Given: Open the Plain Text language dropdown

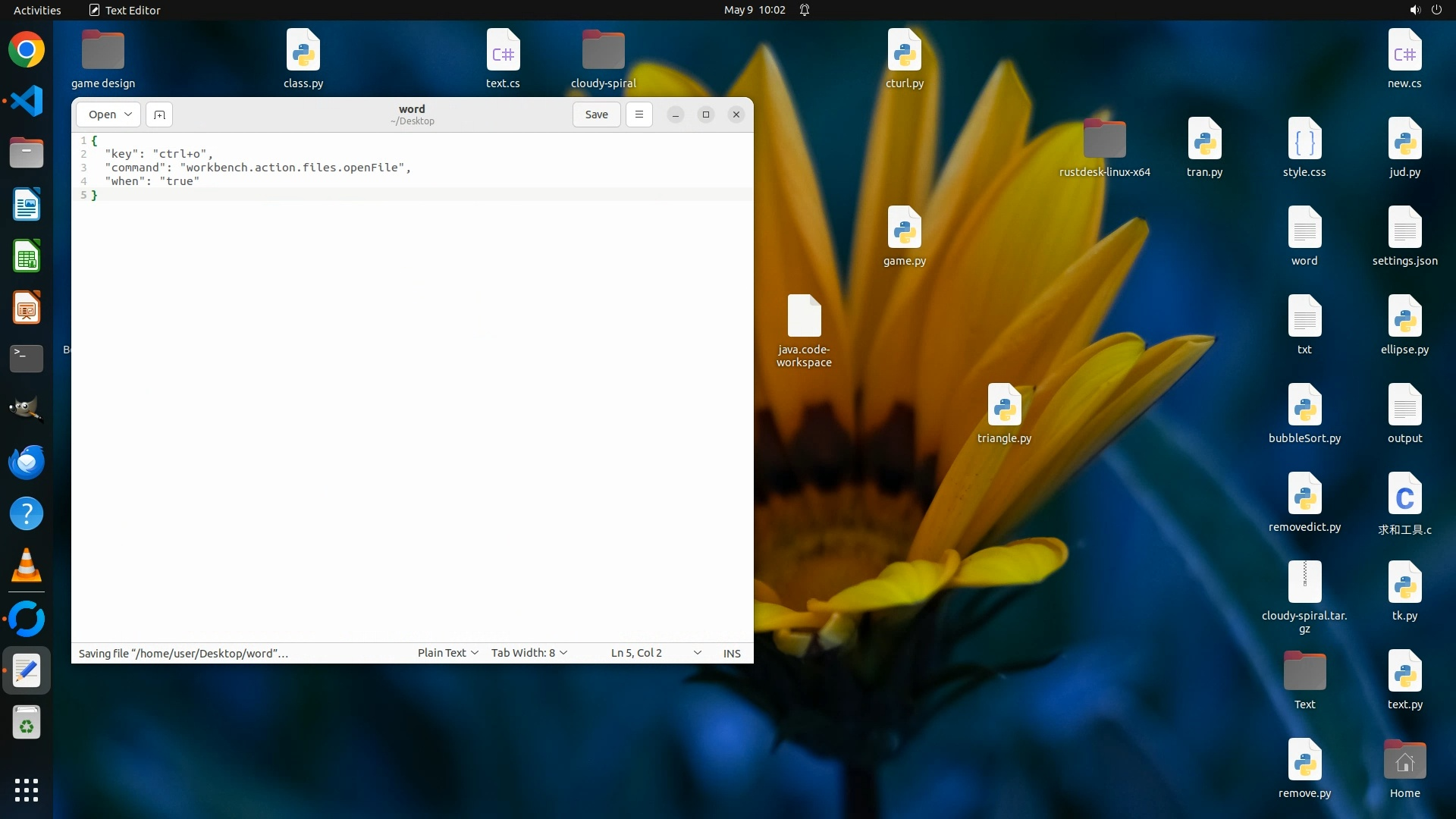Looking at the screenshot, I should point(447,653).
